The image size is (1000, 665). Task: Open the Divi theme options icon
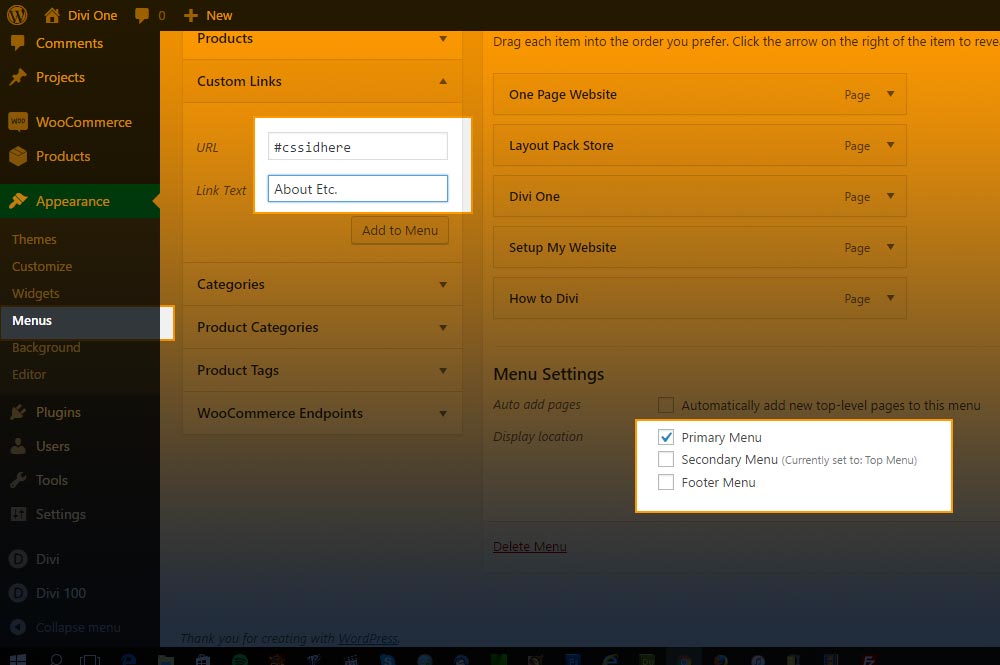click(18, 559)
